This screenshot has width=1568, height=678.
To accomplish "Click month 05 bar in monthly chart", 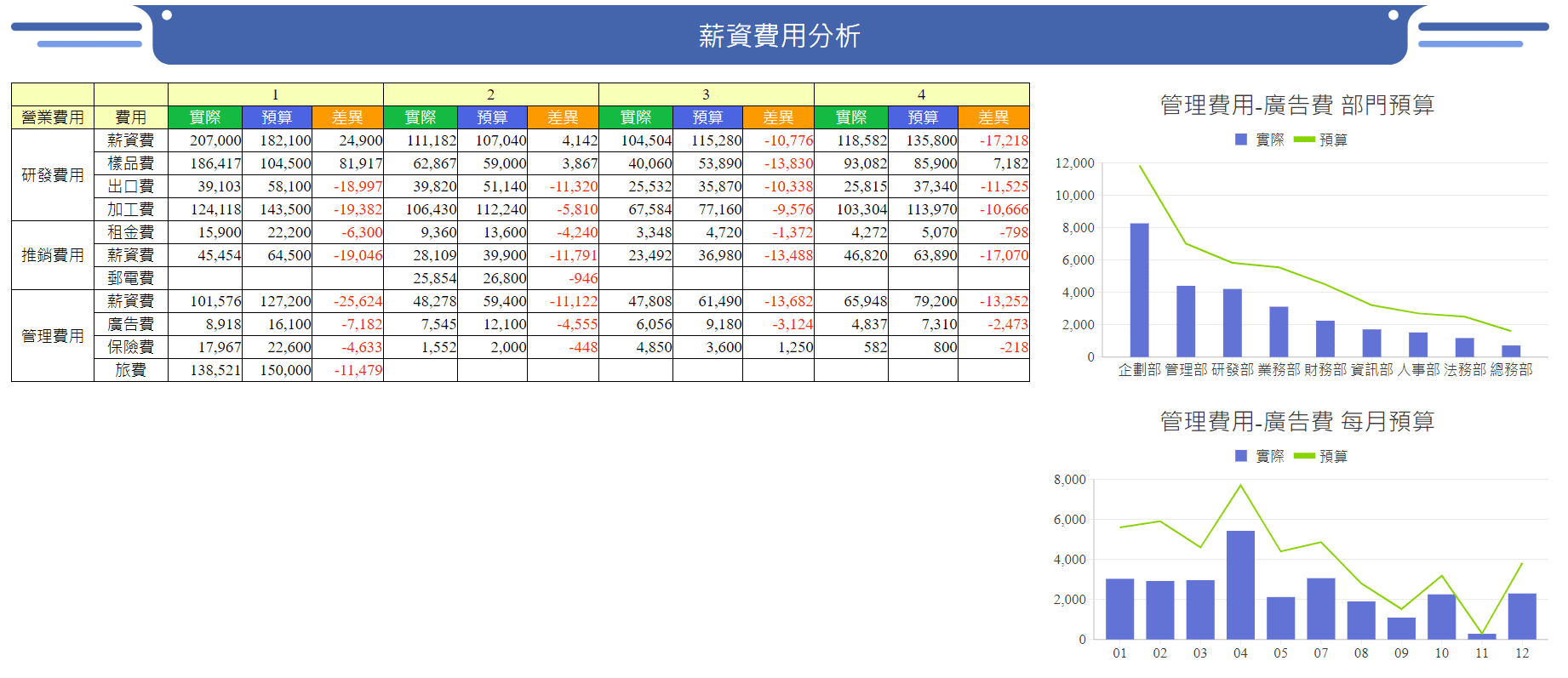I will click(1280, 618).
